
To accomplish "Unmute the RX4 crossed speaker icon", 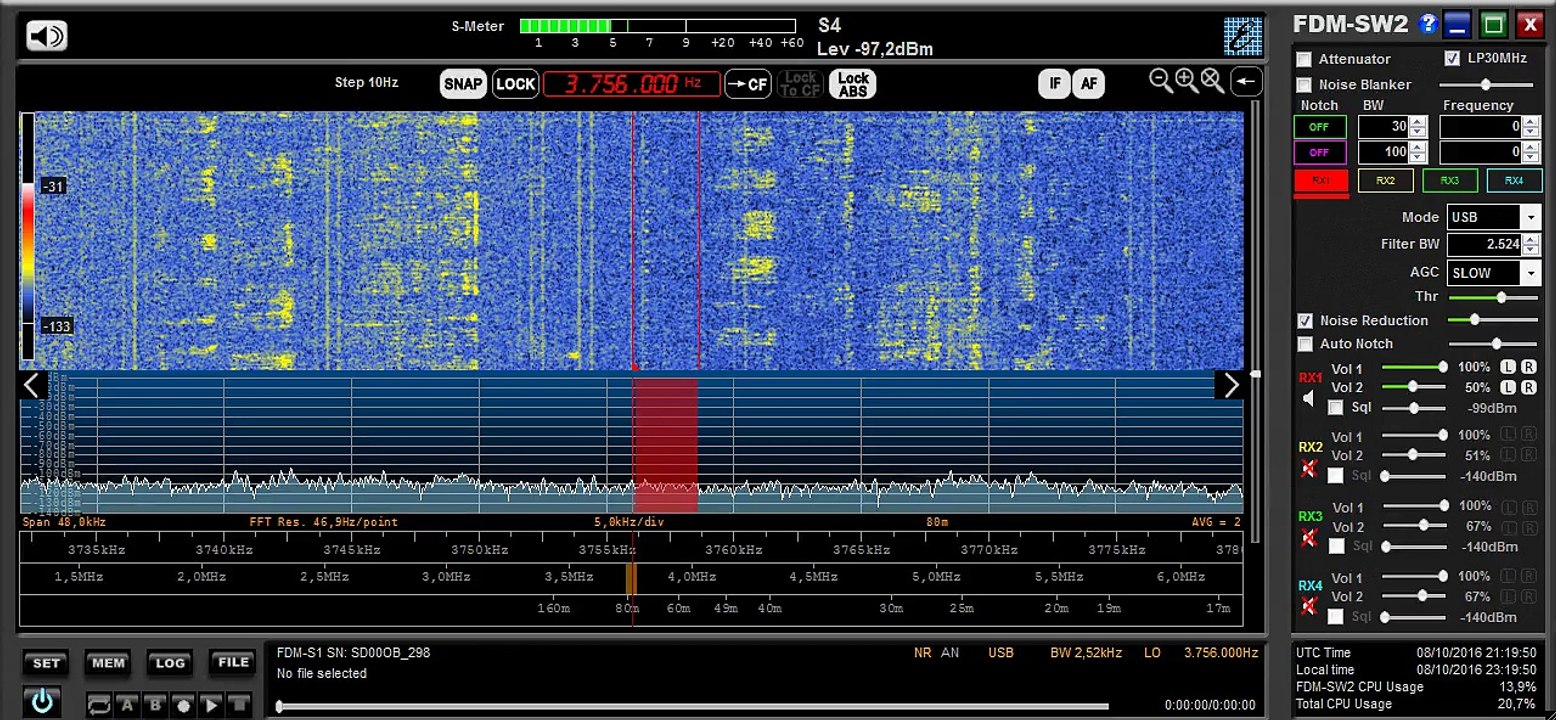I will click(x=1309, y=606).
